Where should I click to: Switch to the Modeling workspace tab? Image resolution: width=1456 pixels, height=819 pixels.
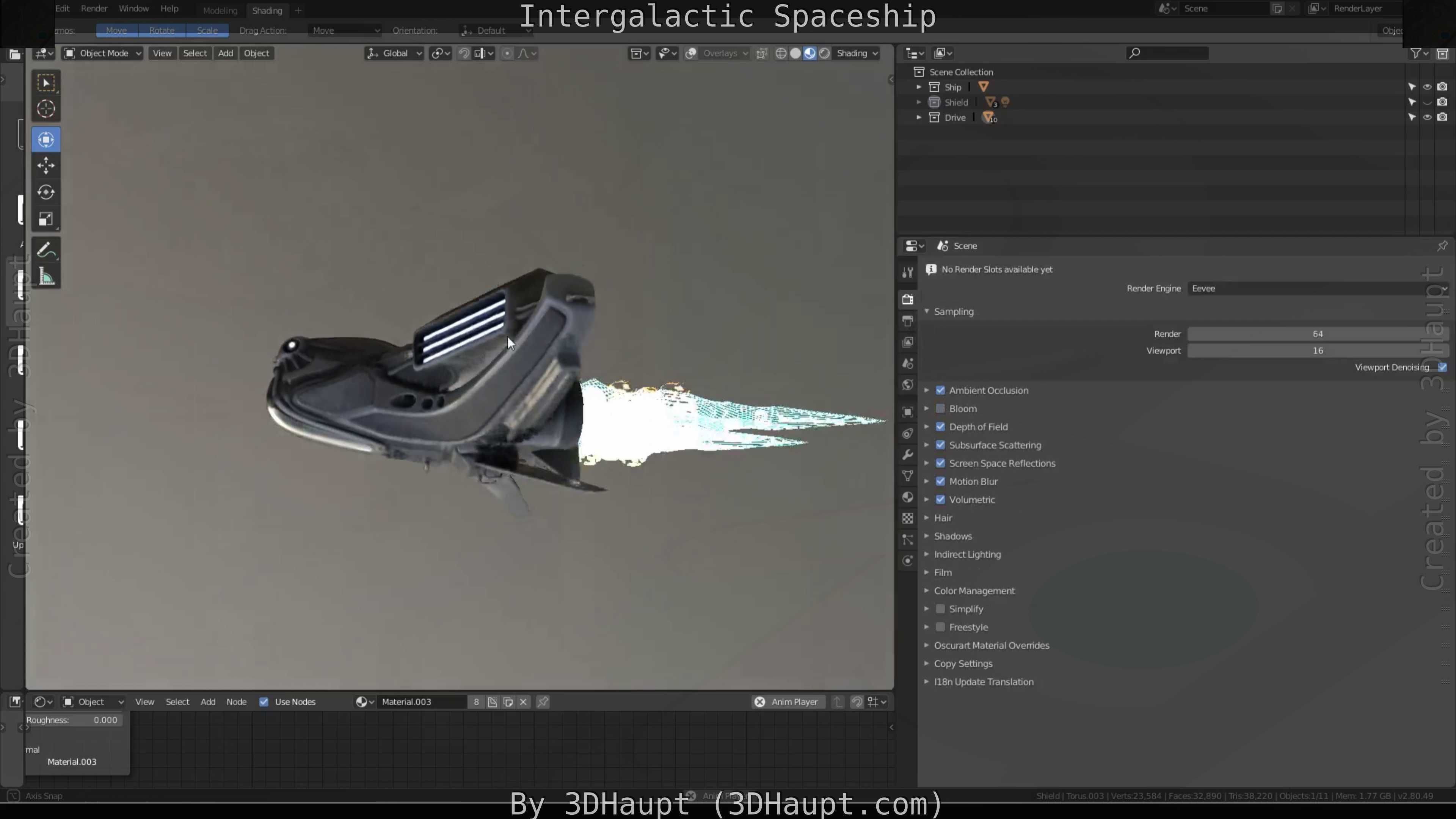coord(220,10)
